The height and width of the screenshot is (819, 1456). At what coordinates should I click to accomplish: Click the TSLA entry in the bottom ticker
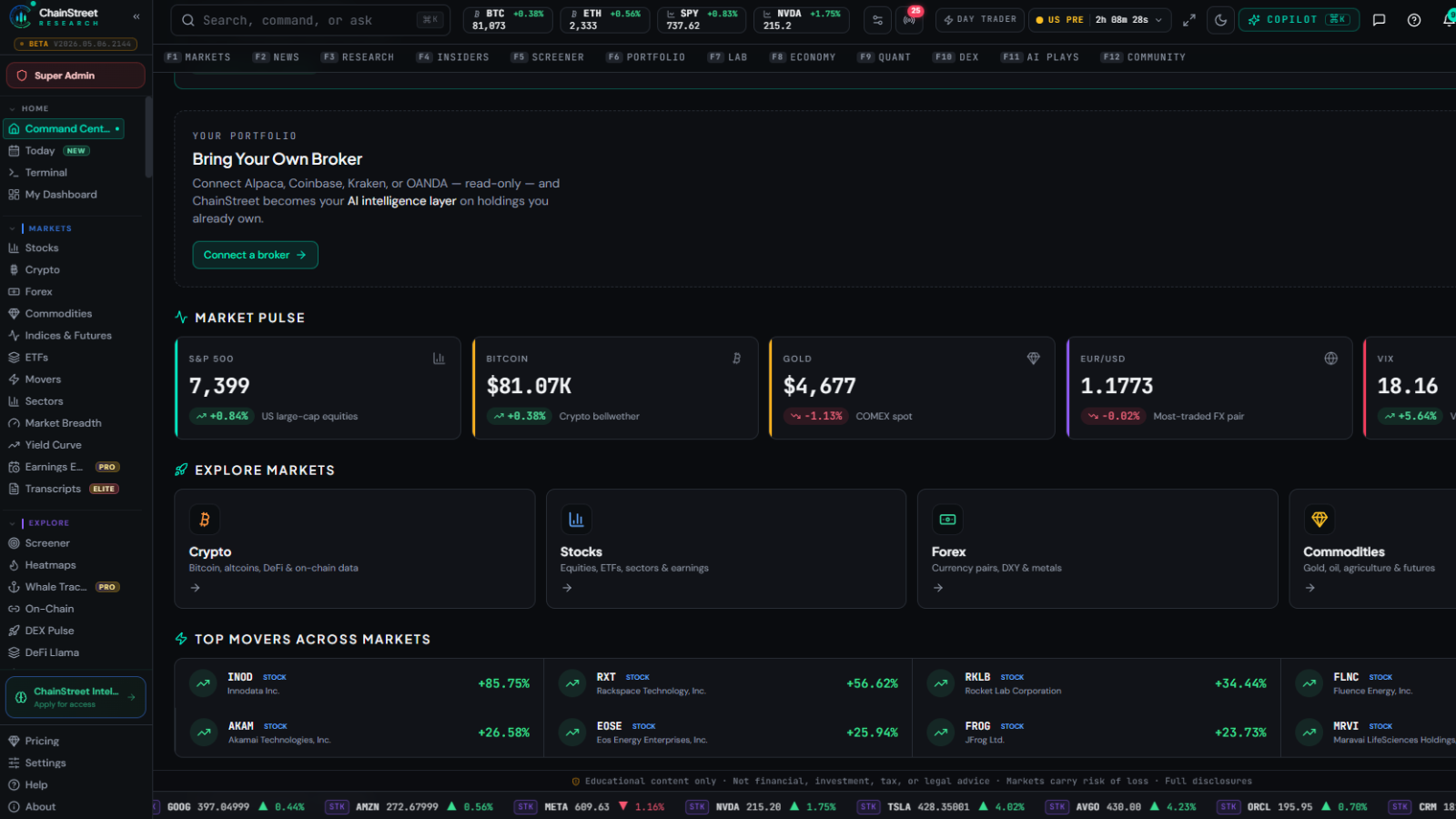[x=942, y=807]
